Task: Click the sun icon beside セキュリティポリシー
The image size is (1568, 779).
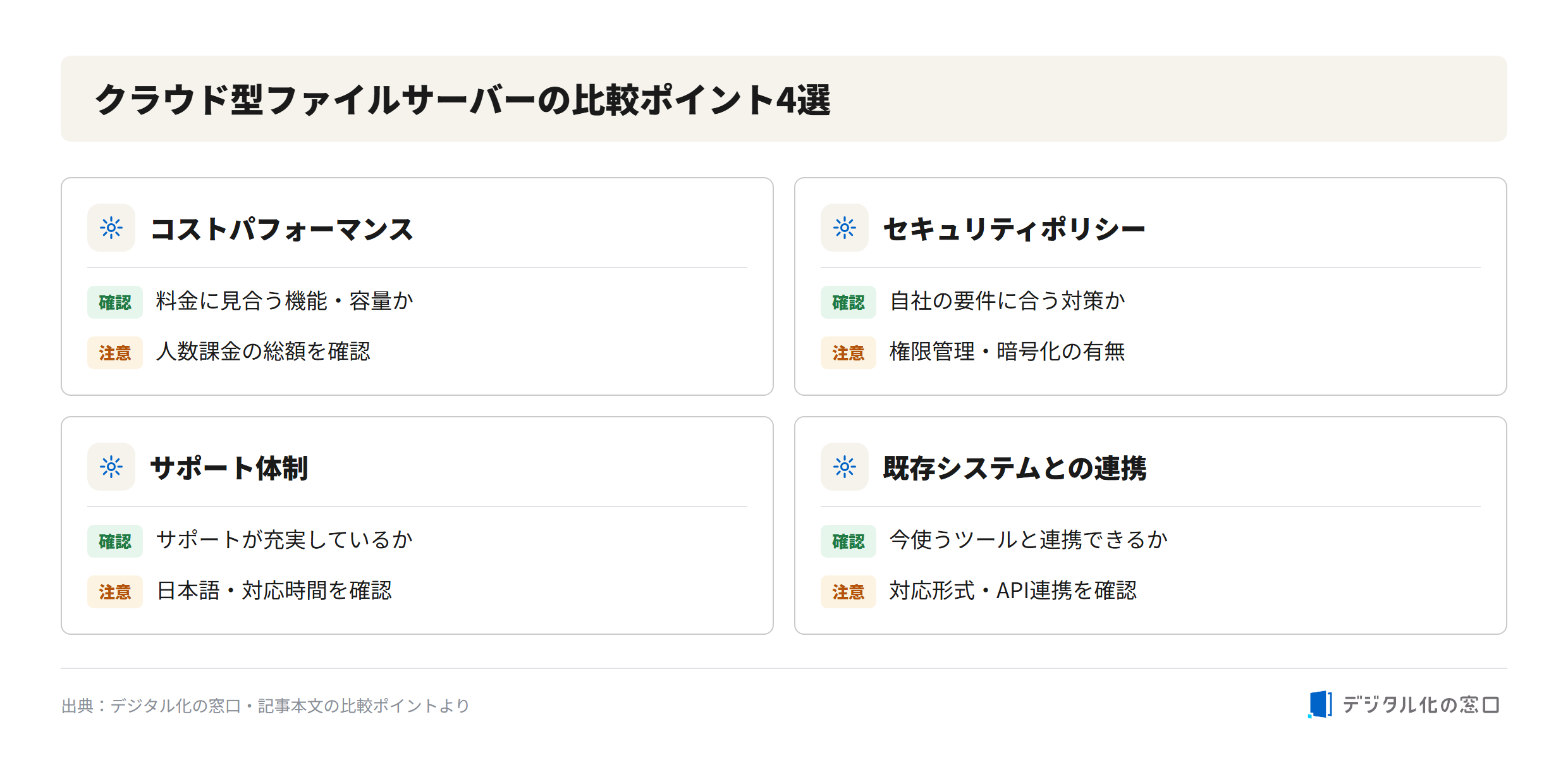Action: click(x=845, y=228)
